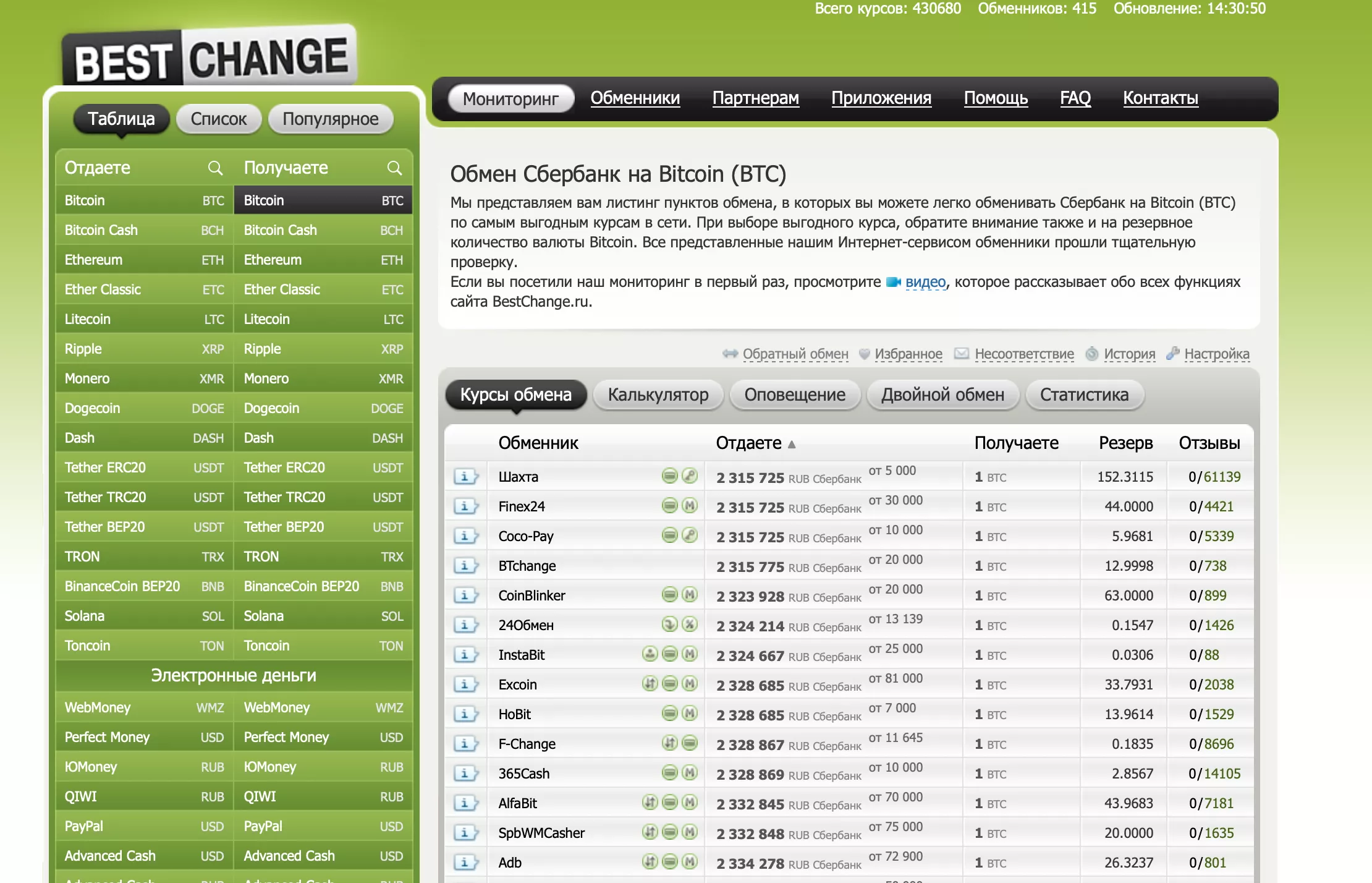Open Мониторинг in main navigation
The height and width of the screenshot is (883, 1372).
tap(510, 99)
